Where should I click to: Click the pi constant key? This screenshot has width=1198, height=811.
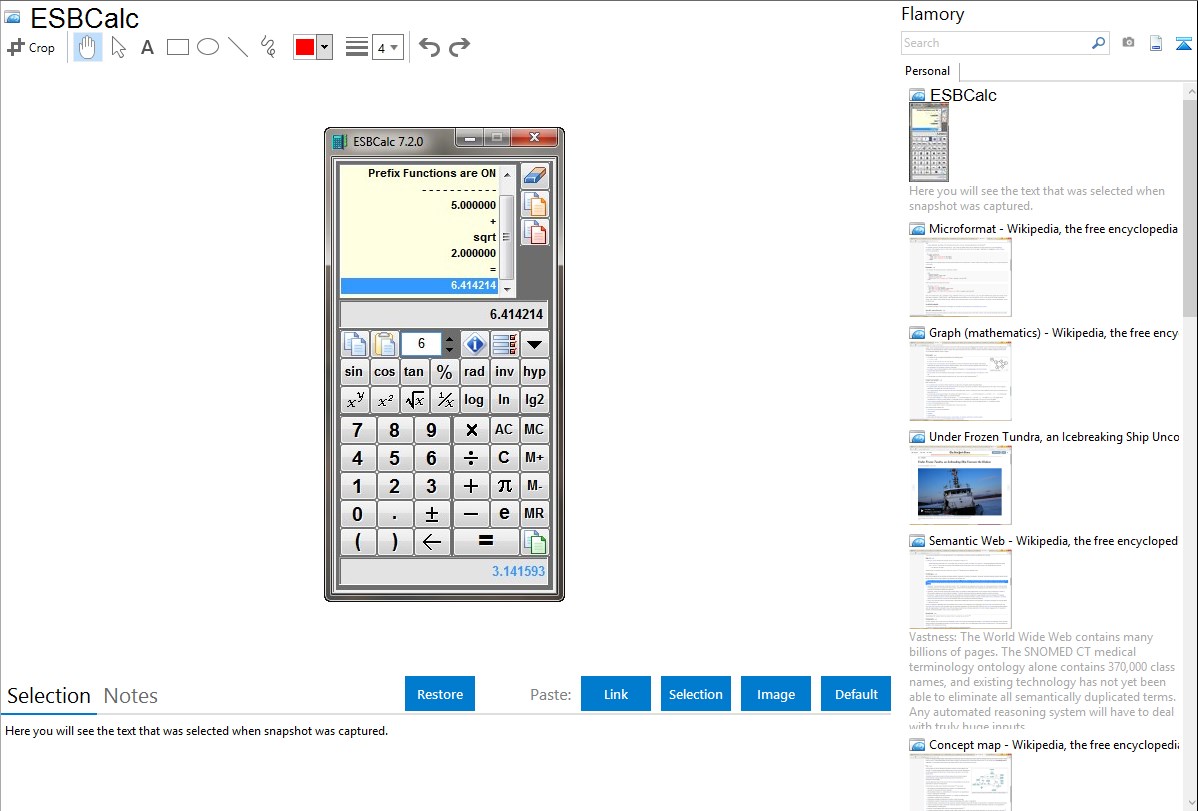point(504,486)
